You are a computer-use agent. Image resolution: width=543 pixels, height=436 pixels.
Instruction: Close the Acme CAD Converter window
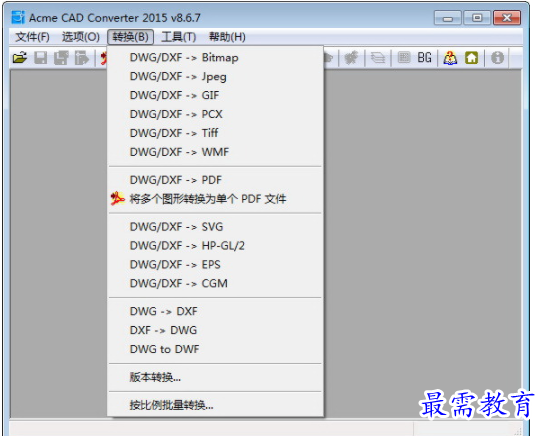507,18
